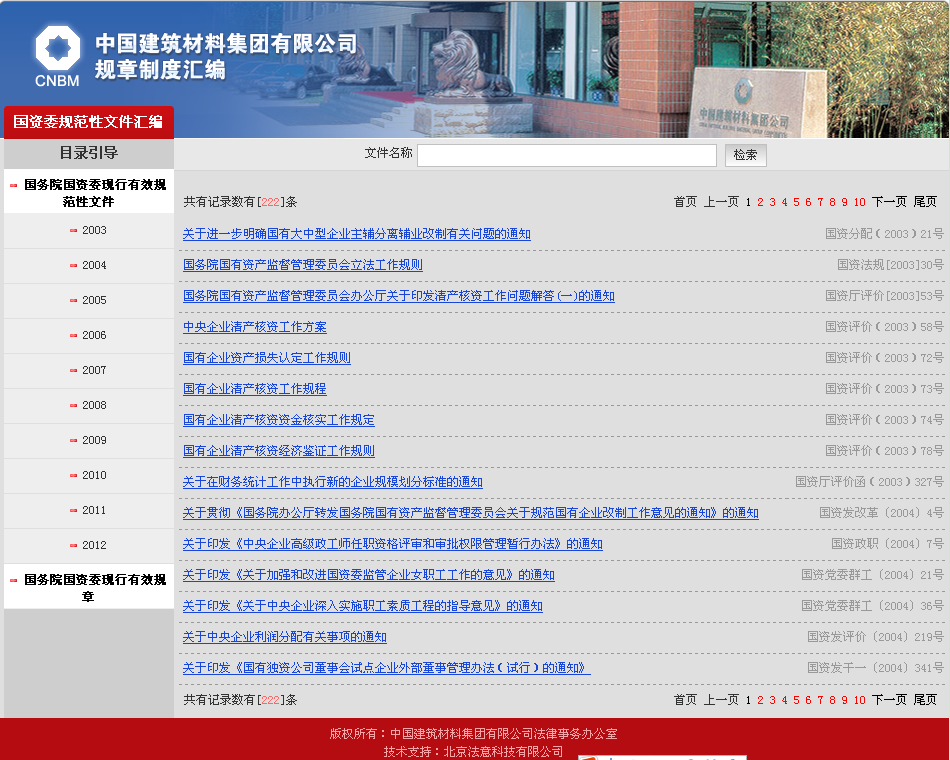Go to 下一页 in bottom pagination
This screenshot has width=950, height=760.
coord(889,700)
